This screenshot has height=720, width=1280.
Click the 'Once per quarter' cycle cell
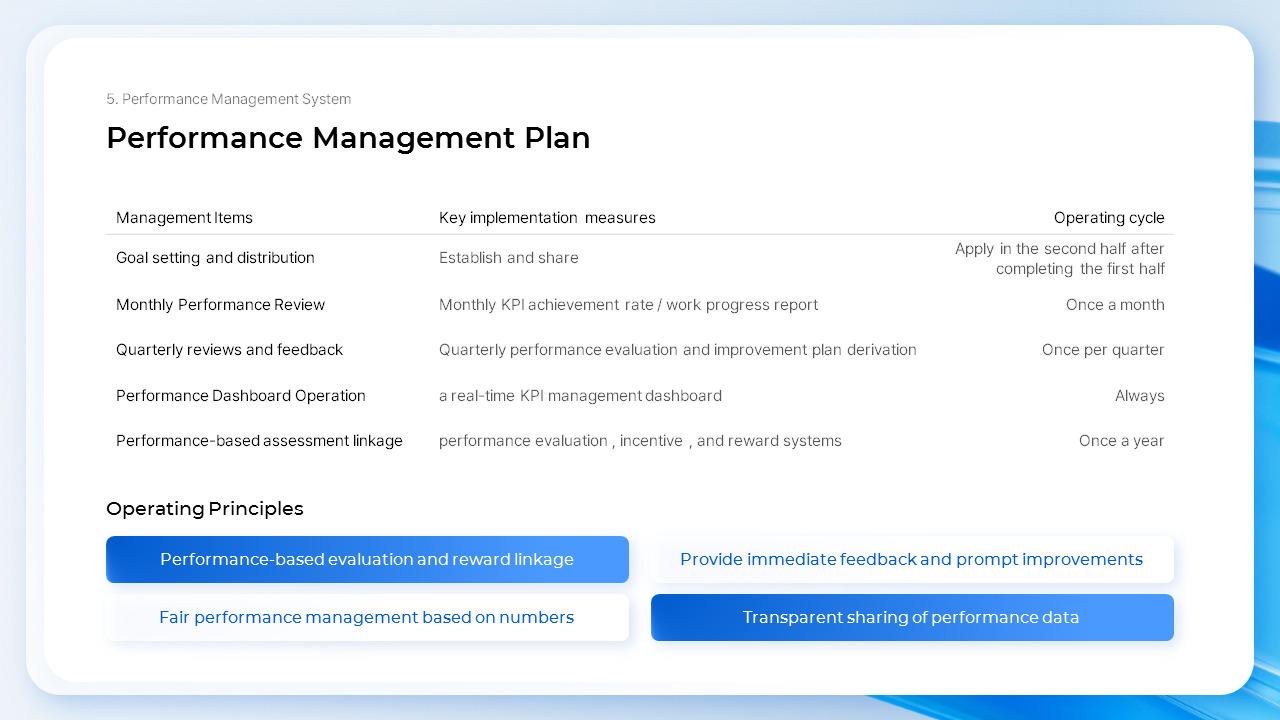point(1102,349)
